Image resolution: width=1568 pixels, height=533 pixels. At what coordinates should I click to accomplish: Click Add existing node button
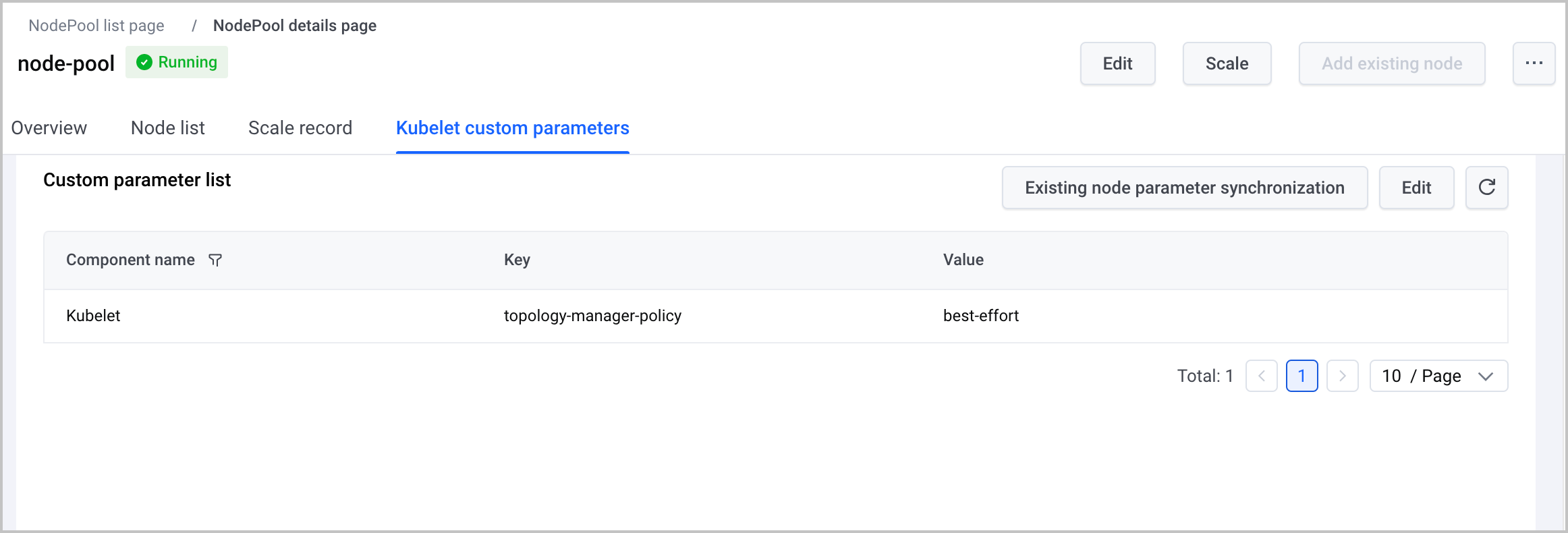(x=1392, y=63)
